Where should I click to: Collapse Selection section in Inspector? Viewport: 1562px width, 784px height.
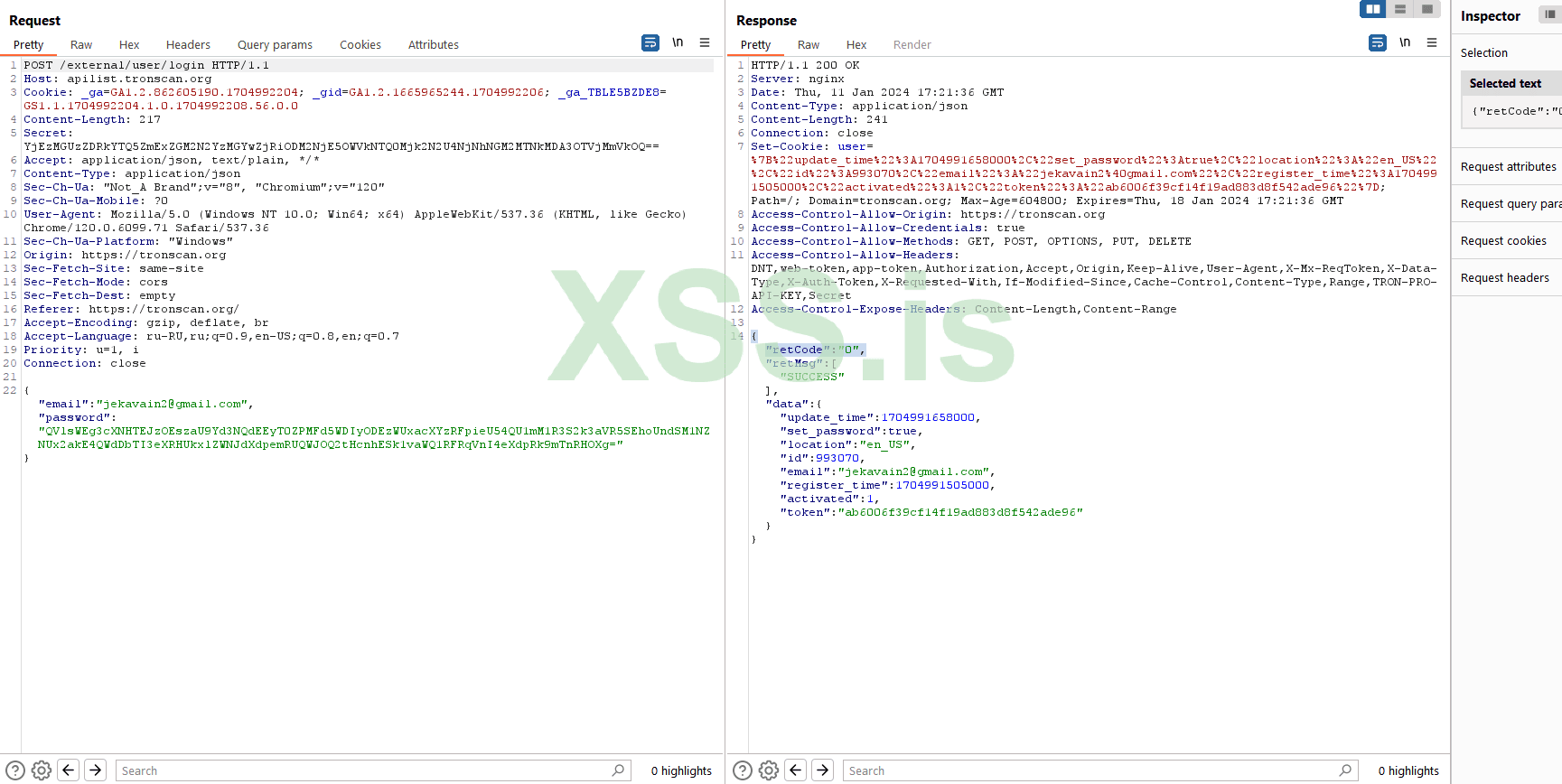point(1508,52)
